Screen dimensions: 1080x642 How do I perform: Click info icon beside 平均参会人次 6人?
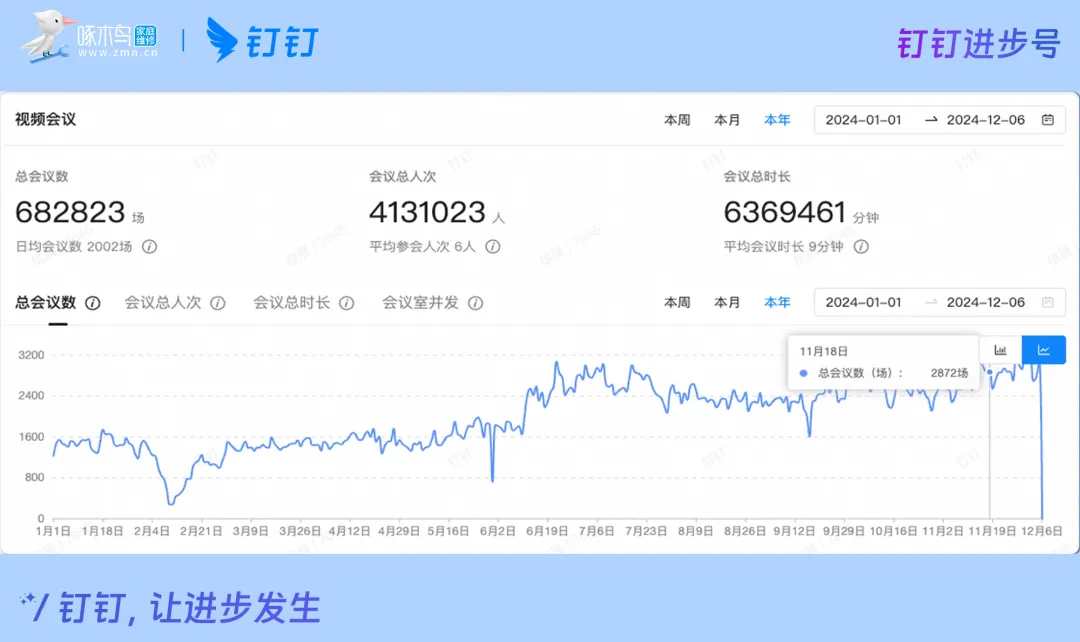[x=492, y=247]
